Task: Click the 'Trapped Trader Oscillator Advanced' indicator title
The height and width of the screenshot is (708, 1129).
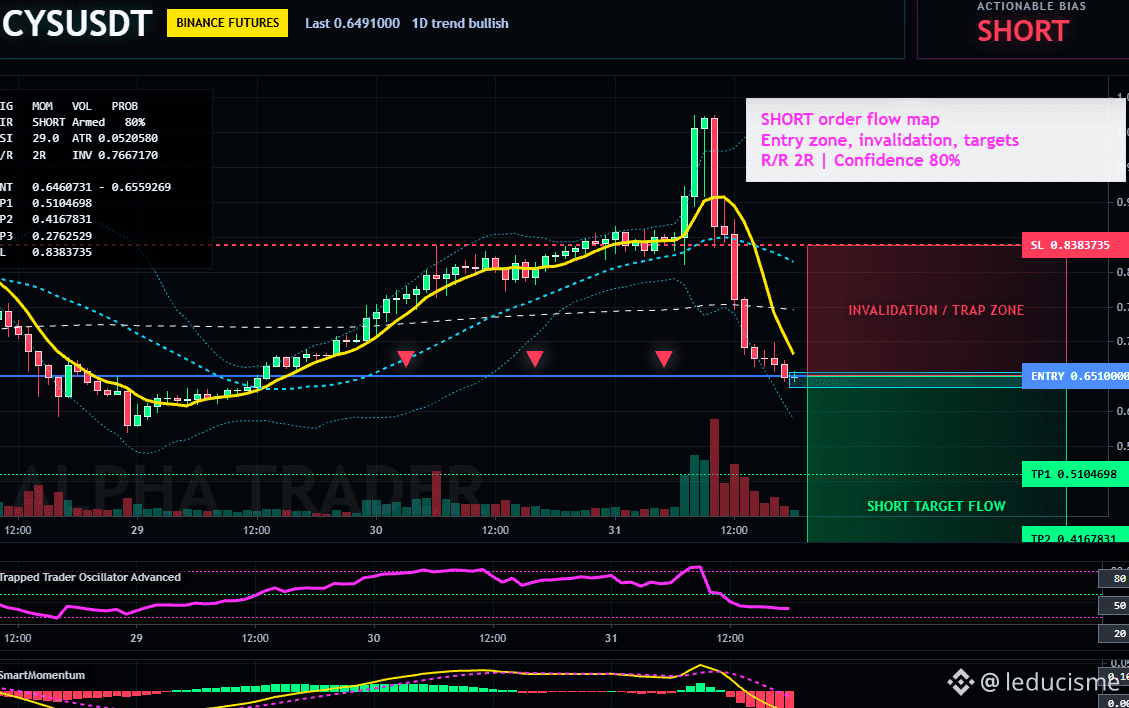Action: coord(90,577)
